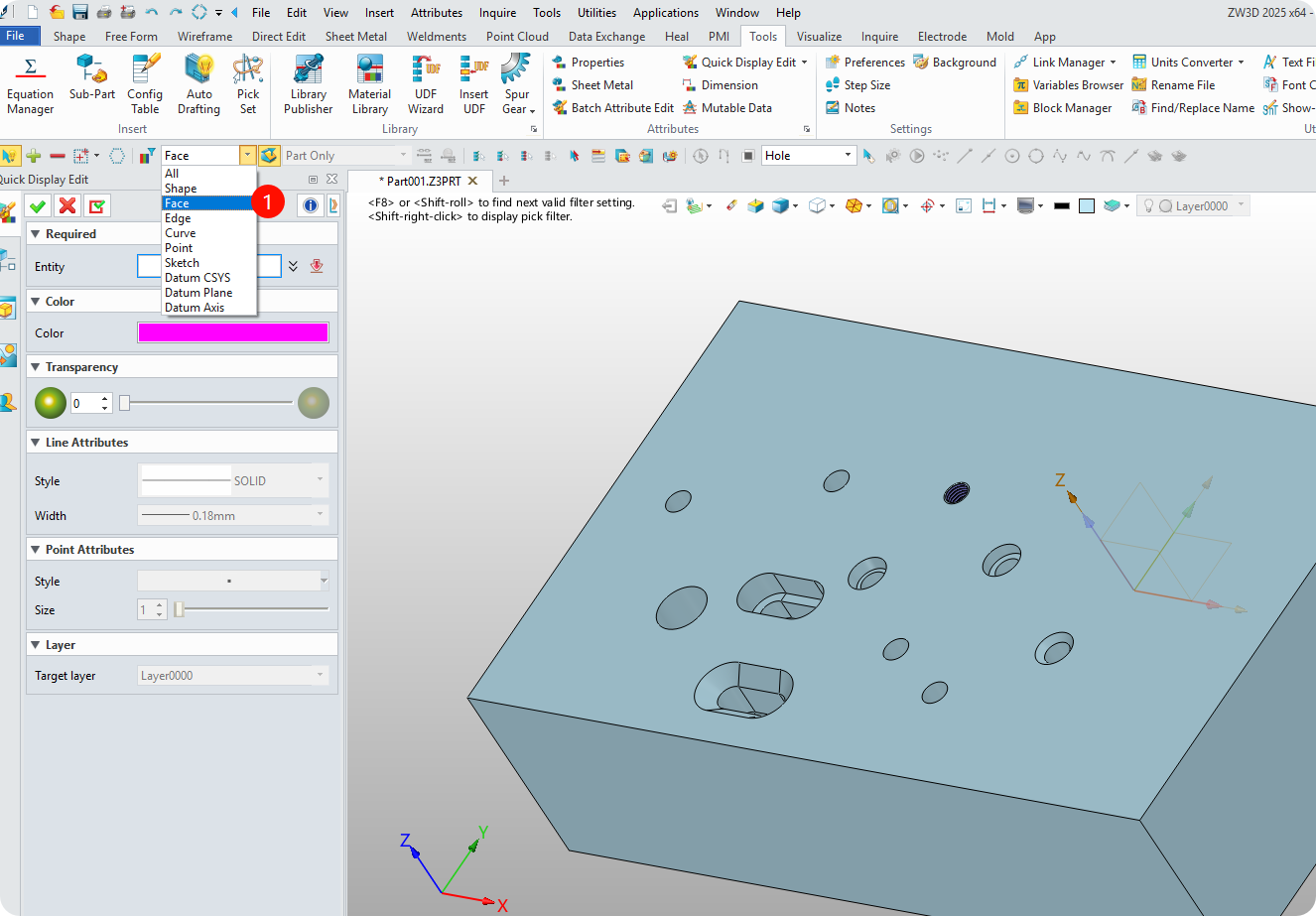1316x916 pixels.
Task: Click the Properties button
Action: coord(588,63)
